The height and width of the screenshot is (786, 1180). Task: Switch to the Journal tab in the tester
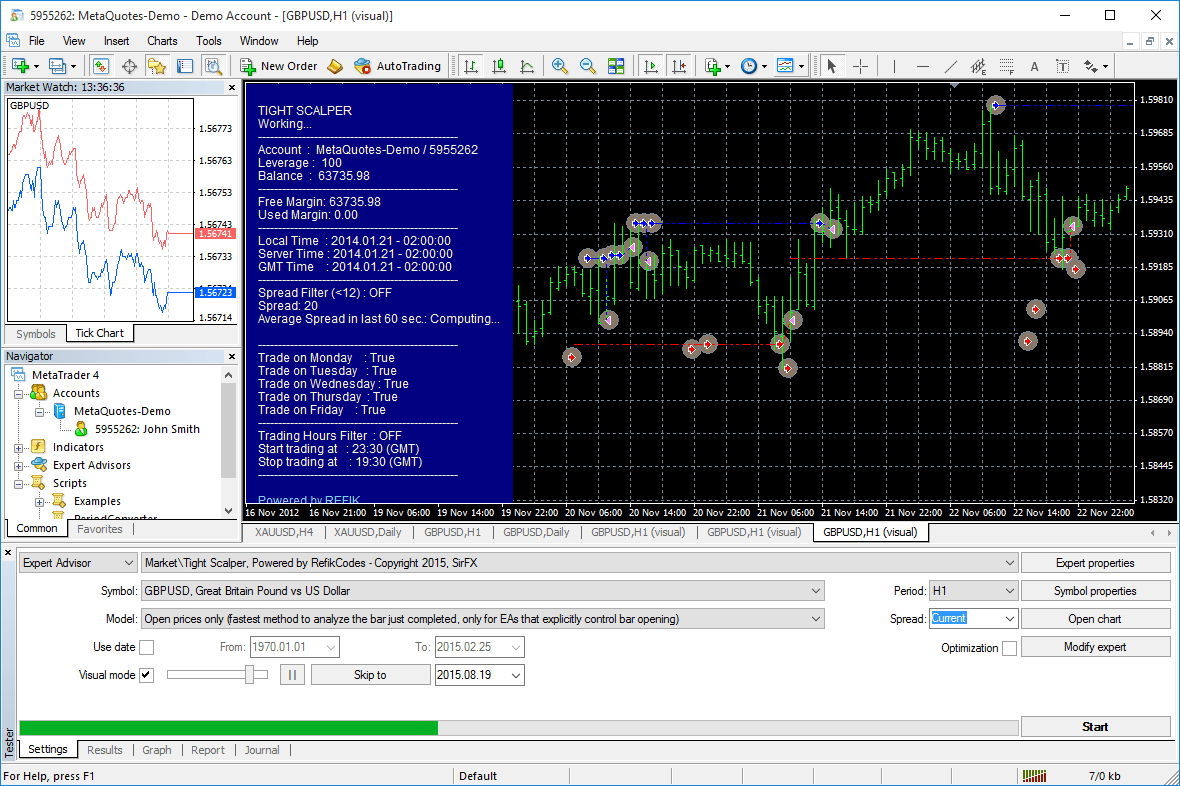tap(261, 749)
